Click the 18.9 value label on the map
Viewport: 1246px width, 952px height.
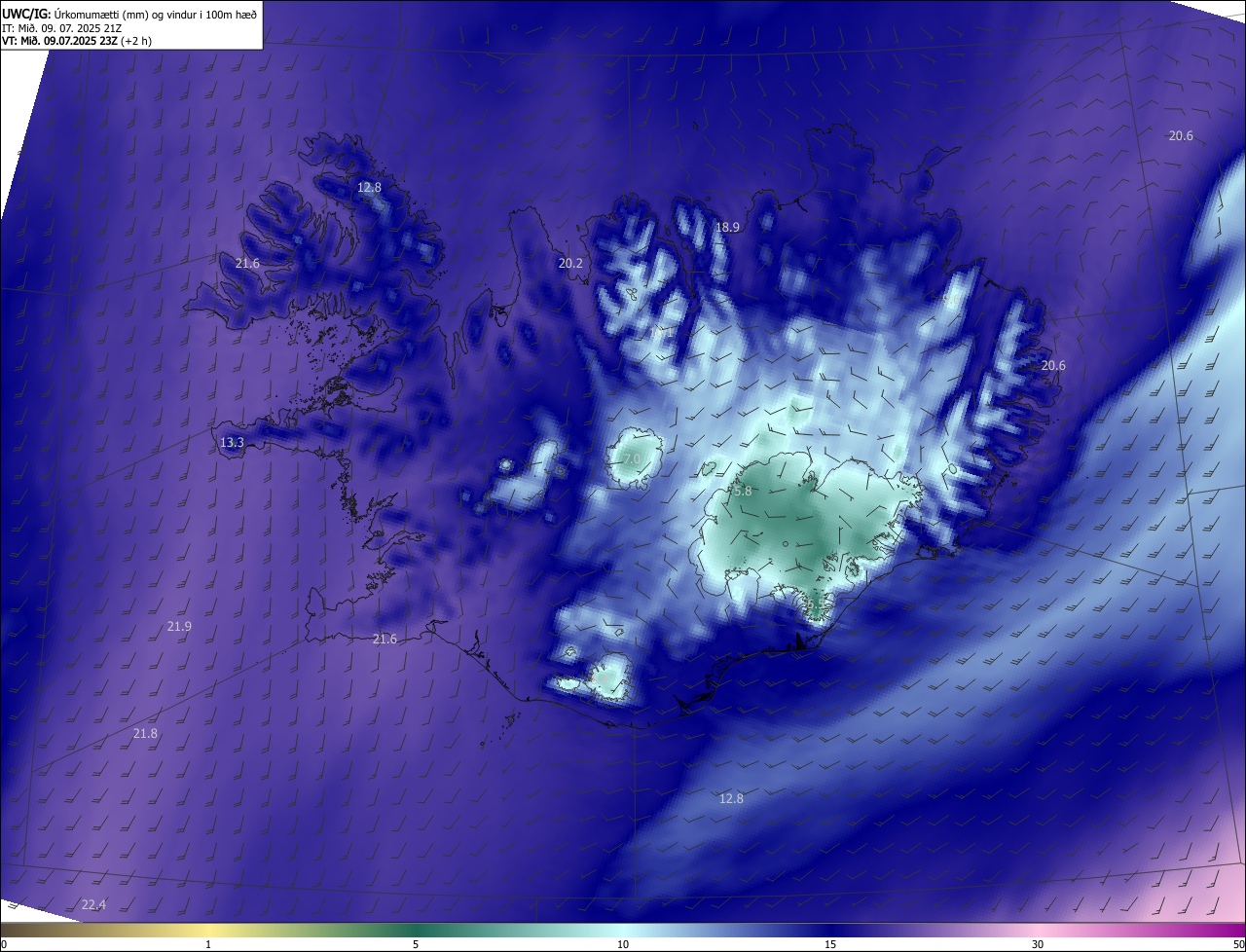(727, 227)
